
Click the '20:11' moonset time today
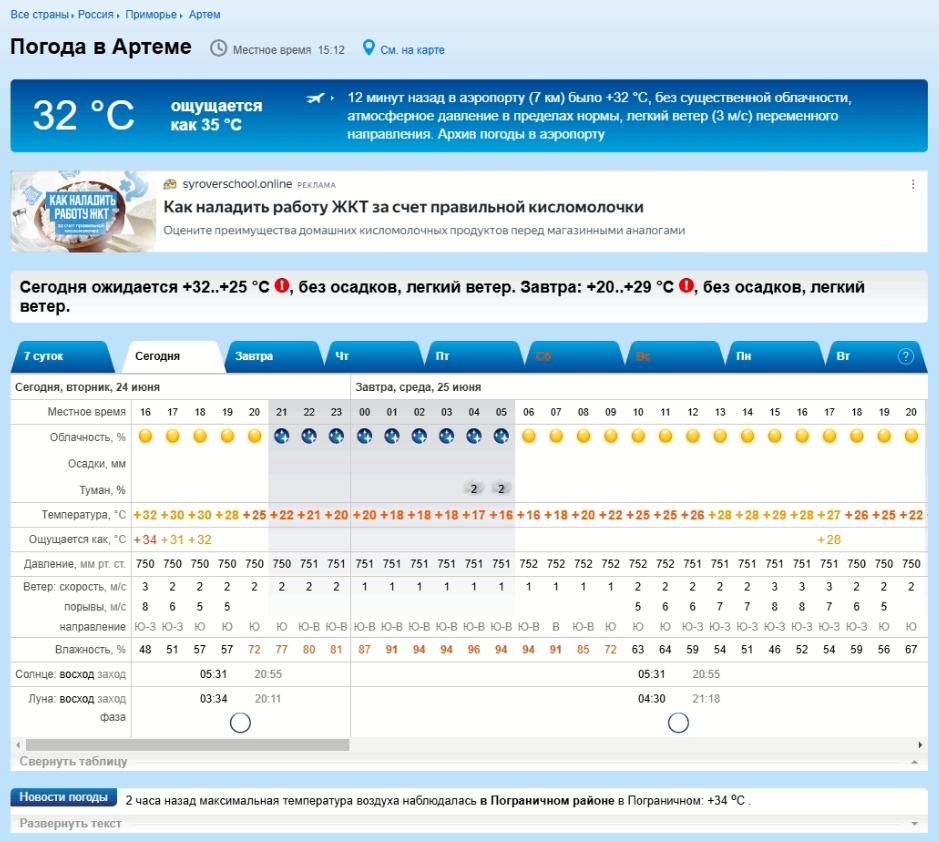(268, 699)
